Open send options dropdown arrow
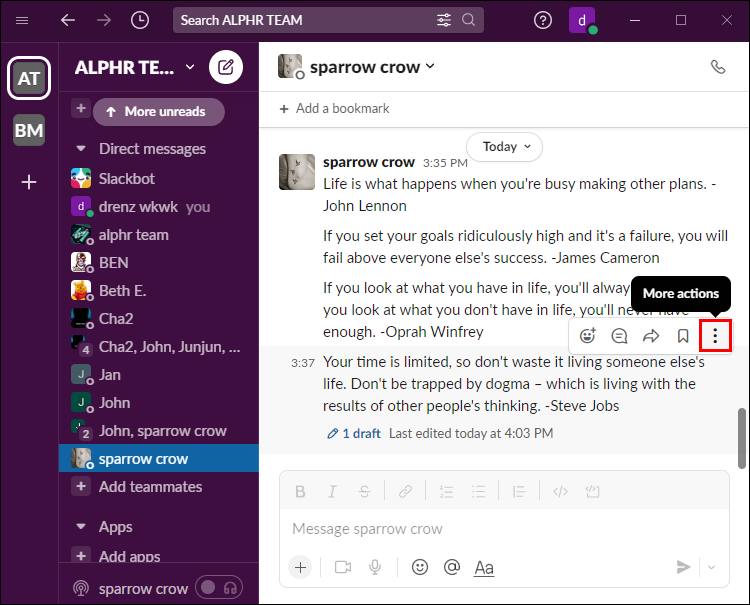The height and width of the screenshot is (605, 750). point(711,567)
